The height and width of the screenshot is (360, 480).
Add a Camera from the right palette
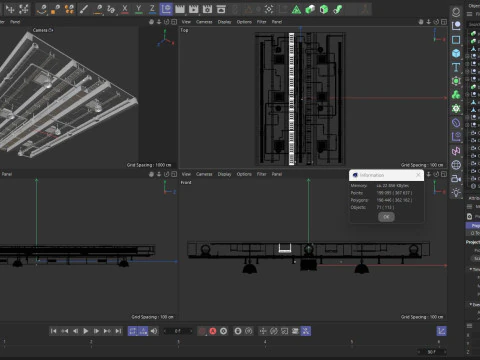[x=456, y=179]
